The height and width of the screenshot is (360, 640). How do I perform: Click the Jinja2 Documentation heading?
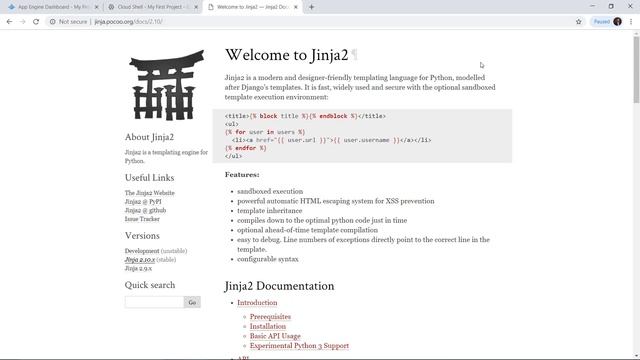coord(279,286)
